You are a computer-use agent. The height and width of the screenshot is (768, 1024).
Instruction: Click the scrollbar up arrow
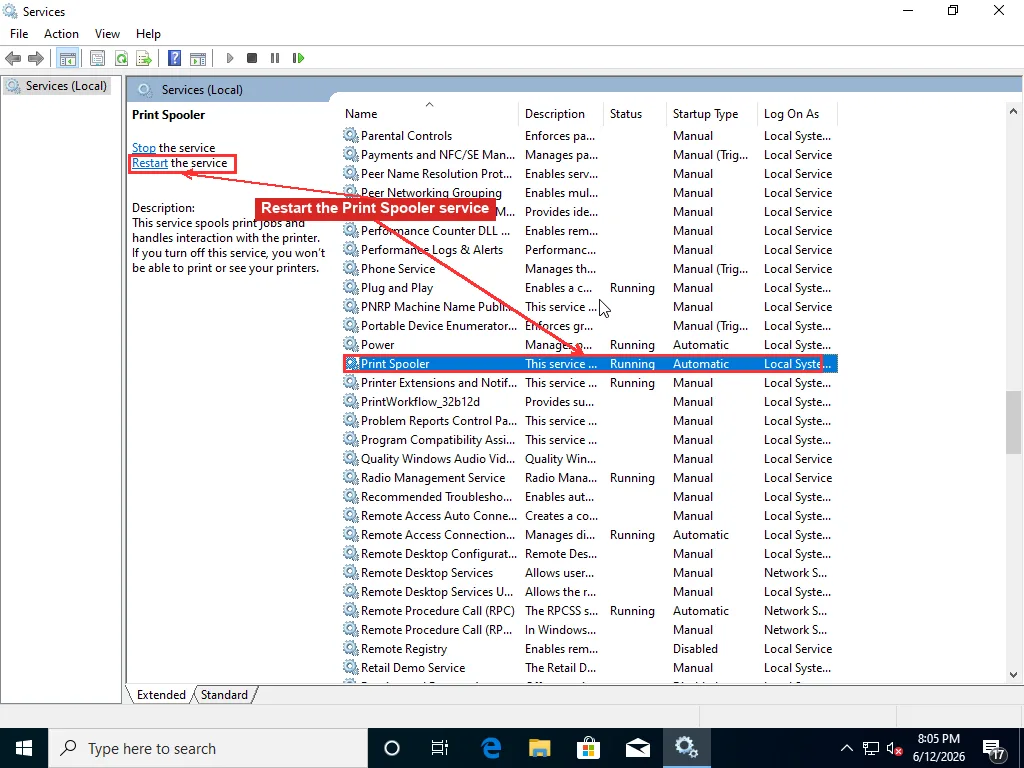click(x=1013, y=112)
